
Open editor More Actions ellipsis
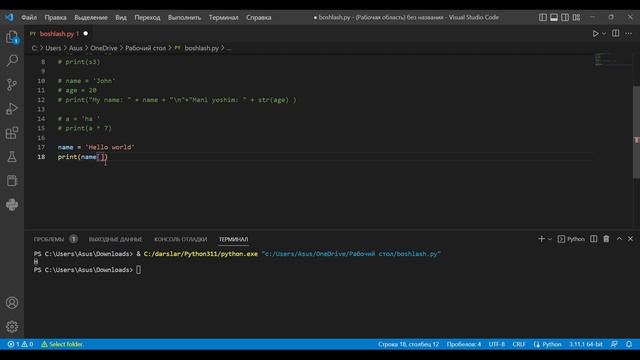(629, 33)
